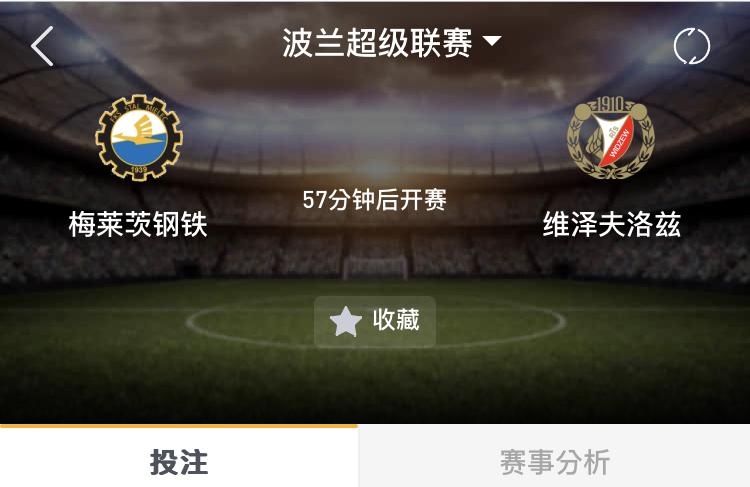Screen dimensions: 750x487
Task: Click the white triangle after 波兰超级联赛
Action: 492,41
